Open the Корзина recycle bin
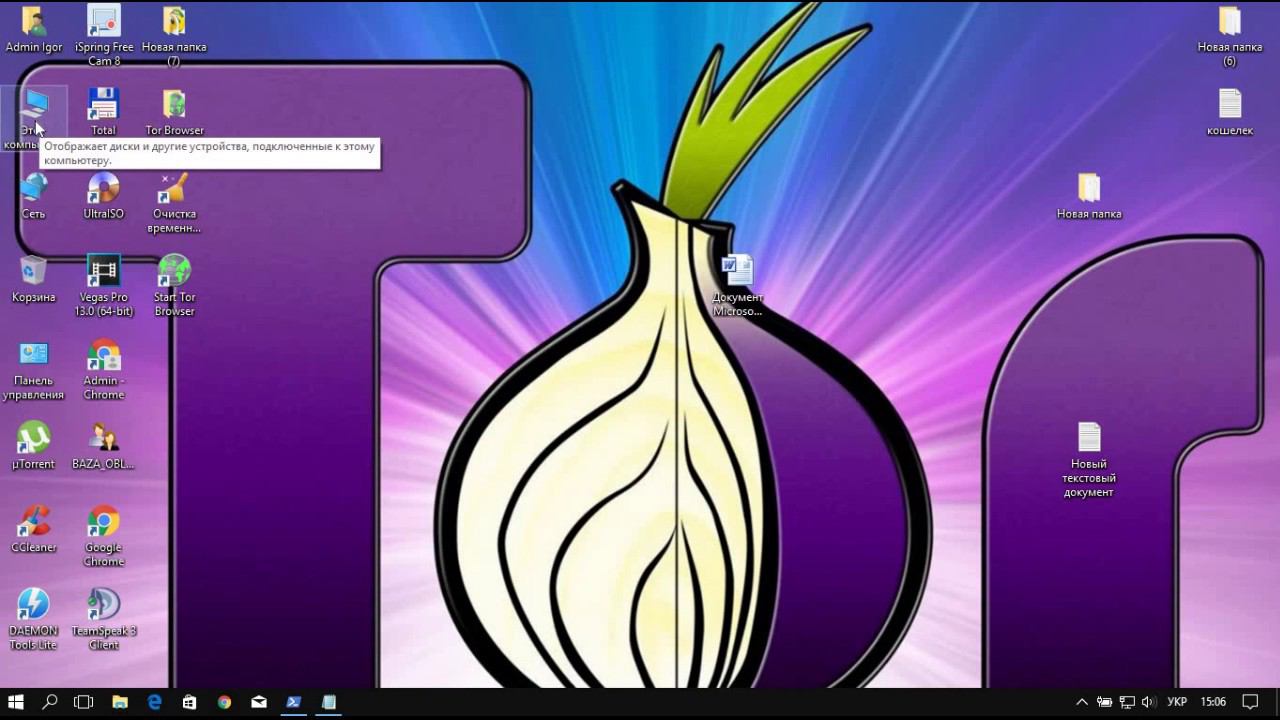 pyautogui.click(x=34, y=271)
